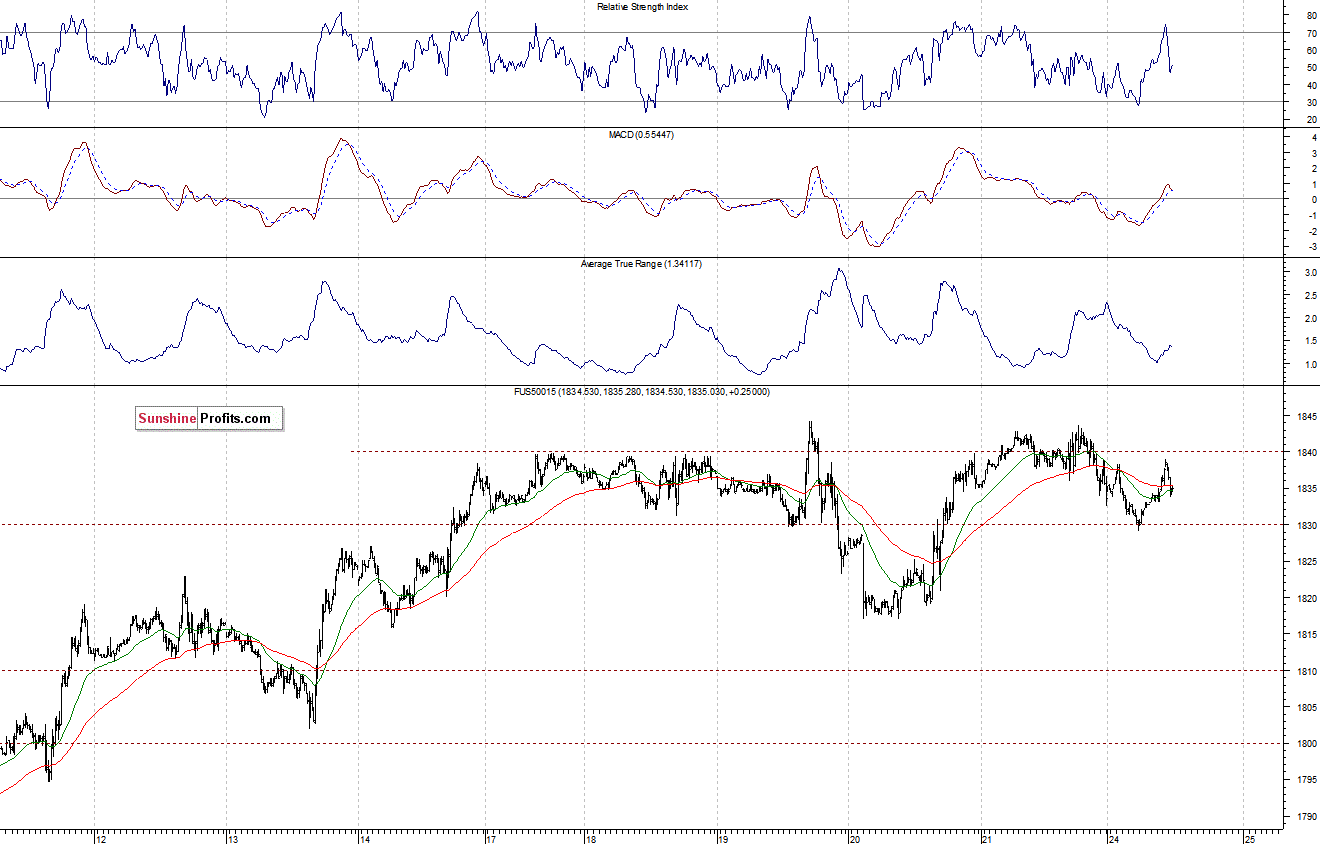This screenshot has height=844, width=1320.
Task: Click the FUS50015 price chart title
Action: (x=641, y=392)
